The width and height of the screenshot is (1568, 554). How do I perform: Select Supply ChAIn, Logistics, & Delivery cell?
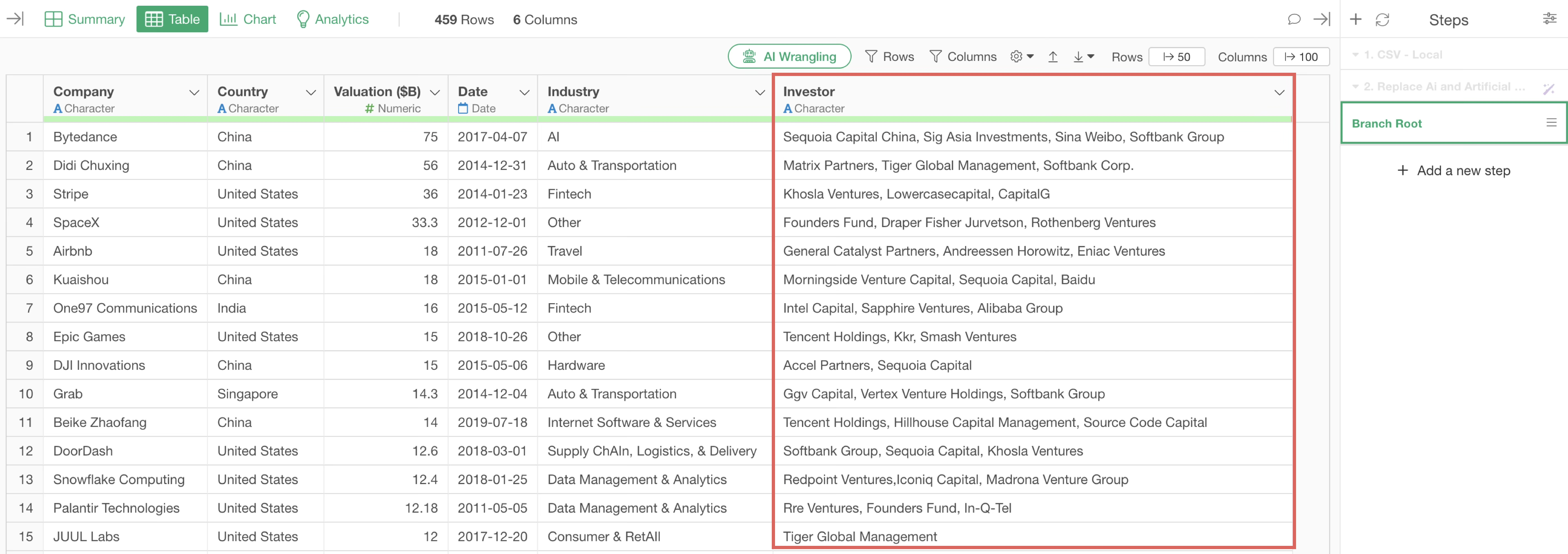[x=654, y=452]
